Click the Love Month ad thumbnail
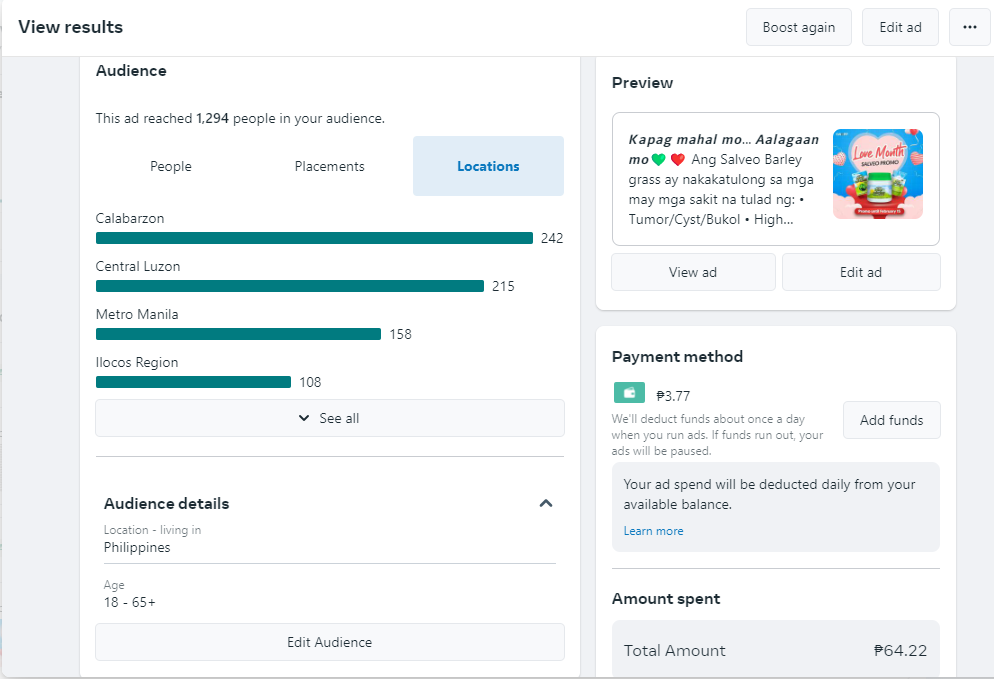This screenshot has height=679, width=994. tap(877, 174)
